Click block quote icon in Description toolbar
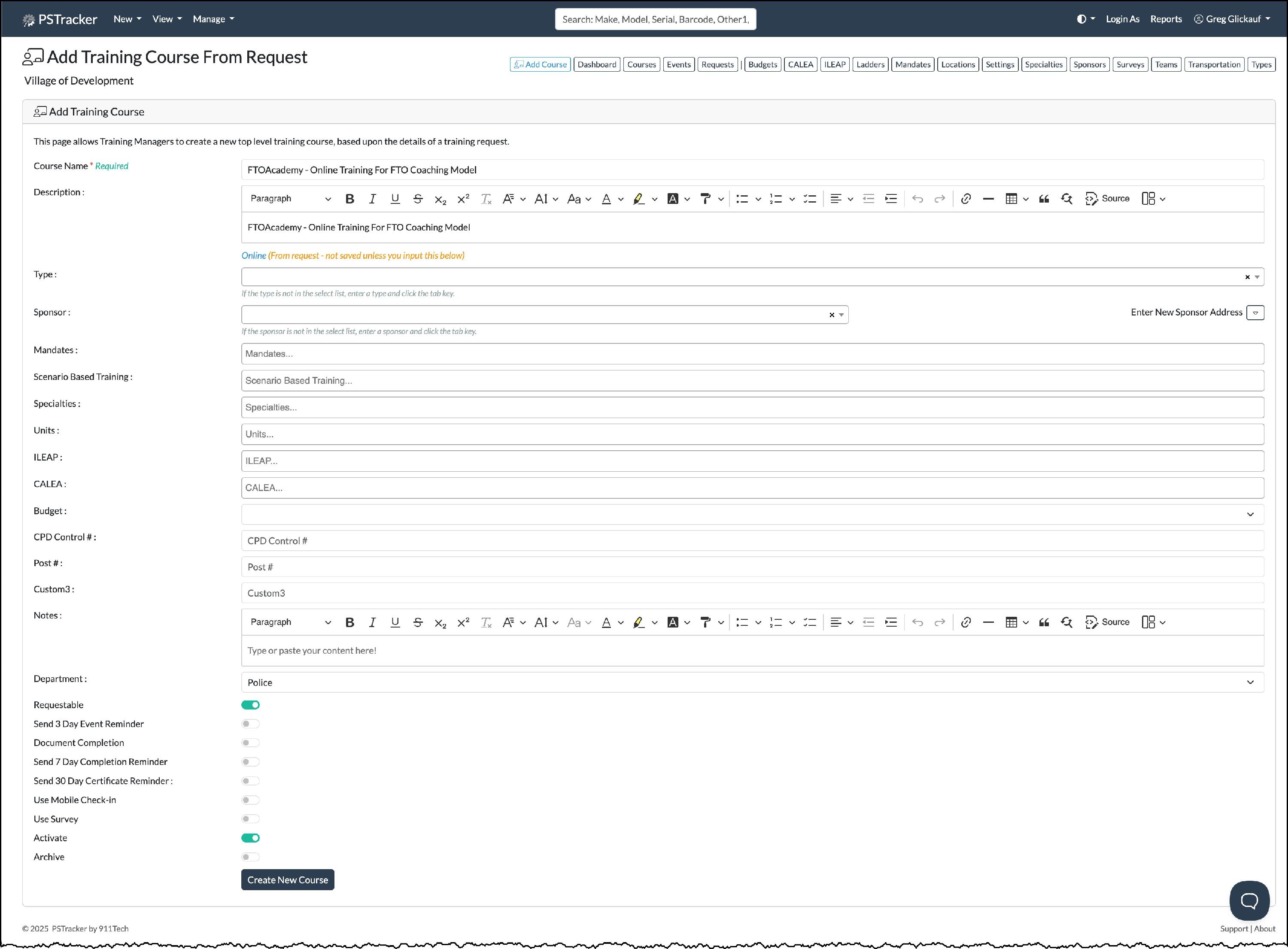The height and width of the screenshot is (949, 1288). tap(1044, 199)
